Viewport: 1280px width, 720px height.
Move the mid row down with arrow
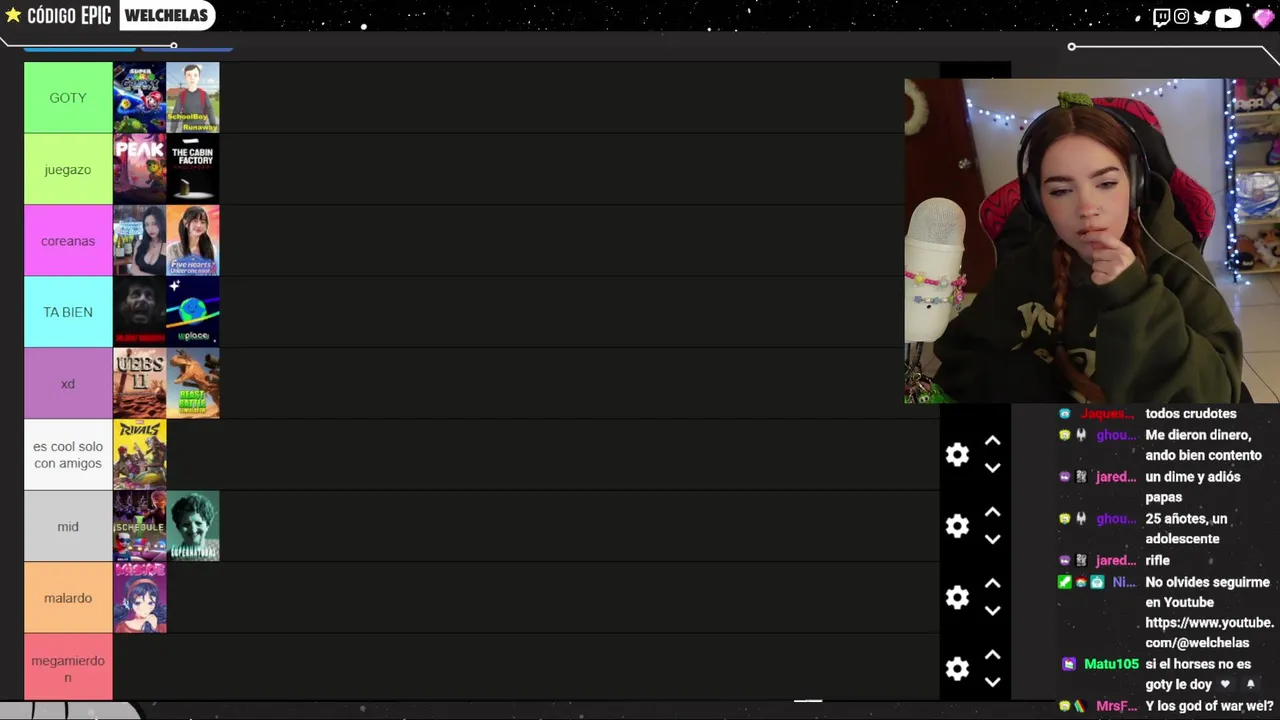[x=992, y=540]
